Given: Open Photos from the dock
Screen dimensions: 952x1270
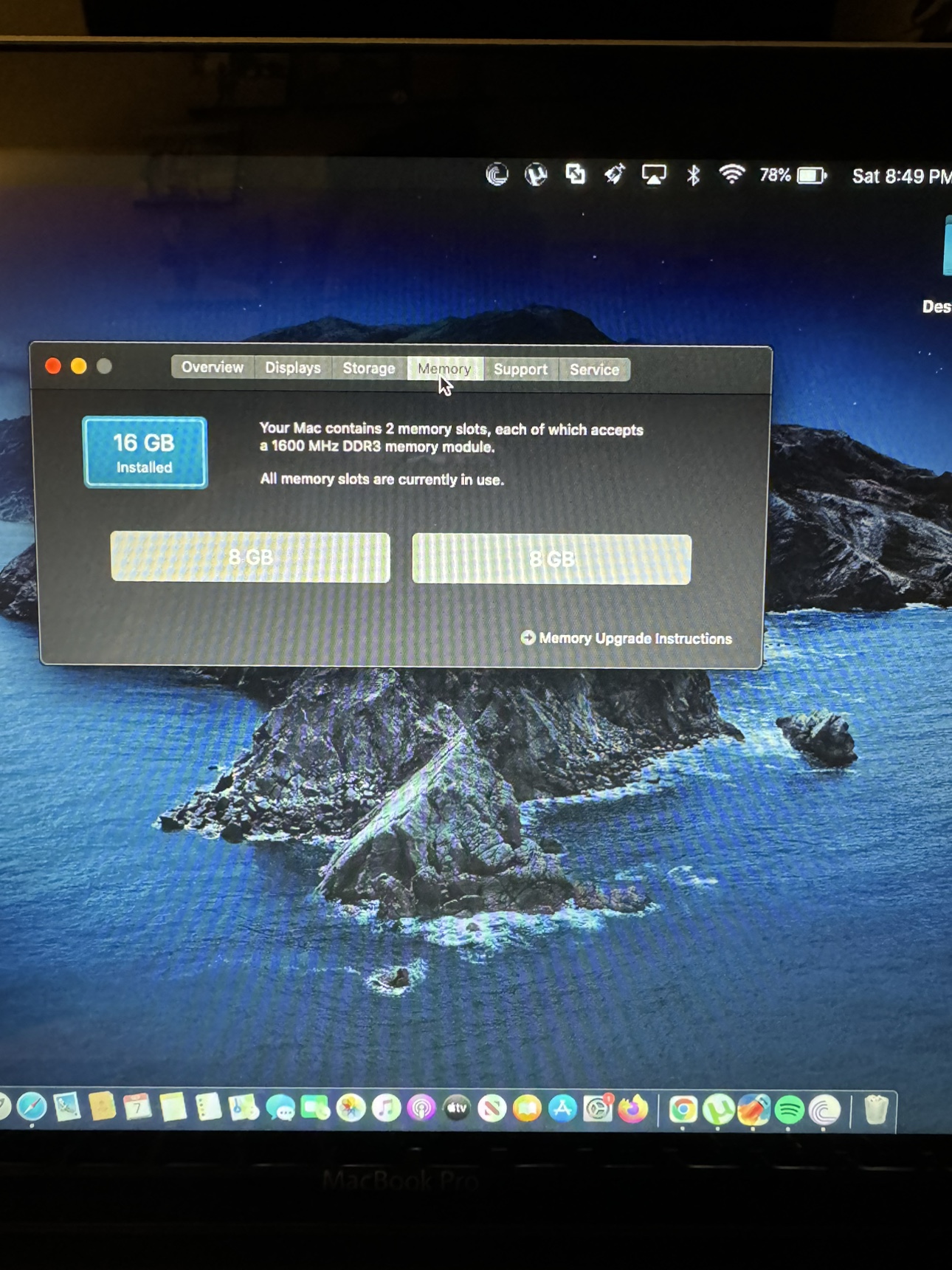Looking at the screenshot, I should pos(351,1108).
